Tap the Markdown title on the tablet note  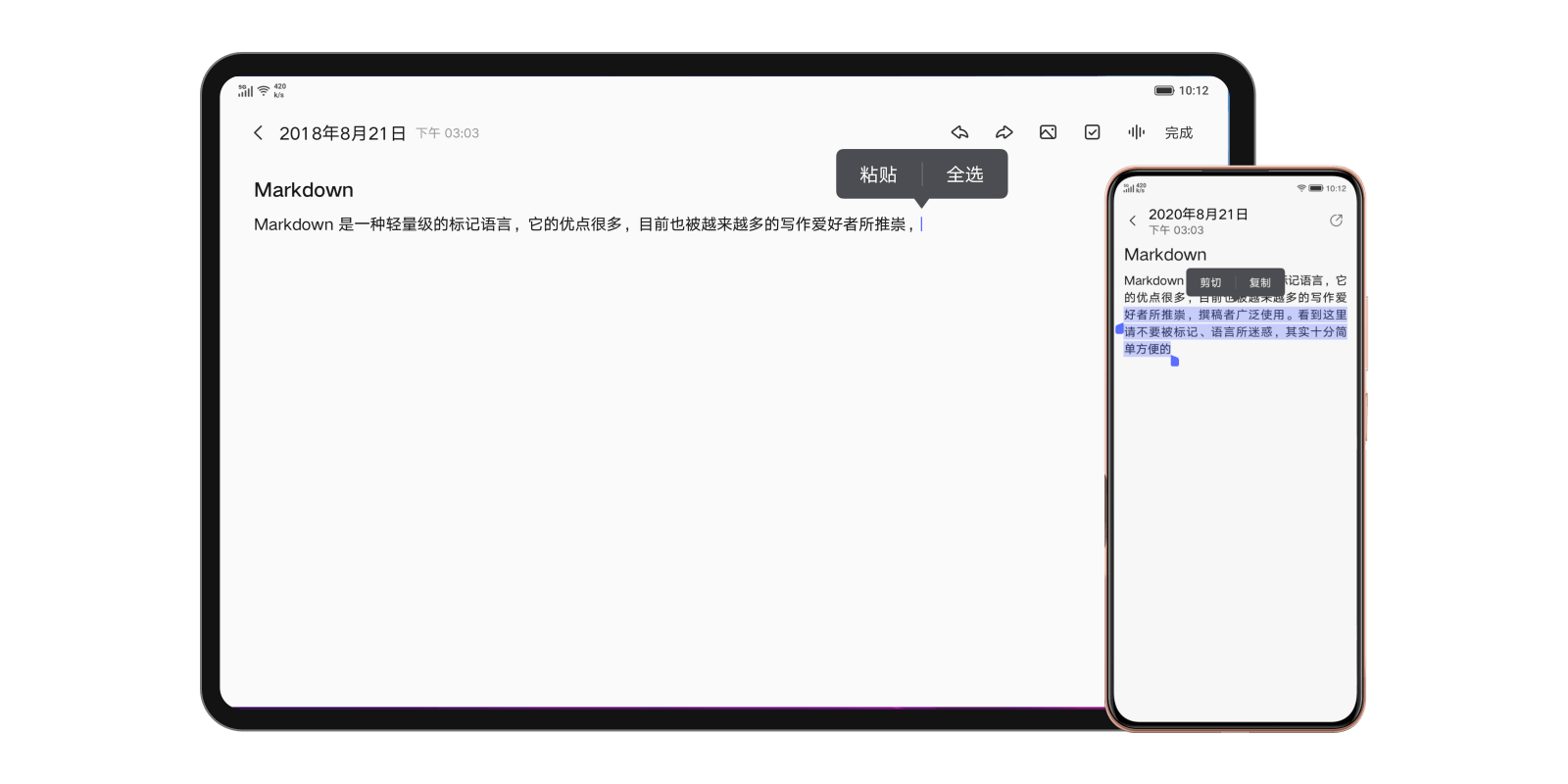[x=304, y=190]
